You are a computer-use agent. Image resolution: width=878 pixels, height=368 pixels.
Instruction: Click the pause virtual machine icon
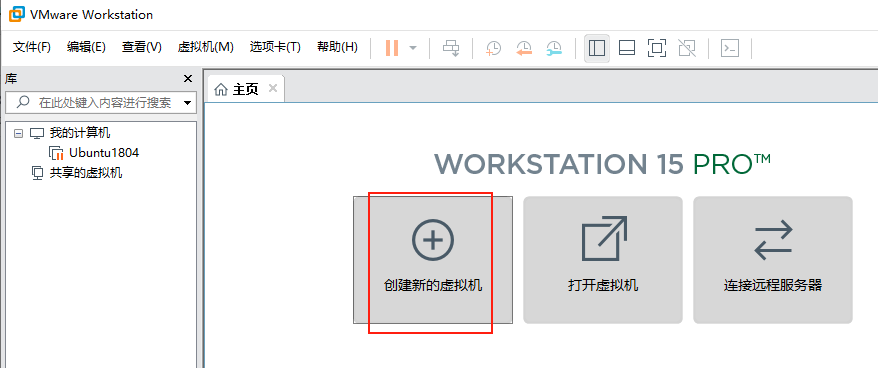point(392,48)
